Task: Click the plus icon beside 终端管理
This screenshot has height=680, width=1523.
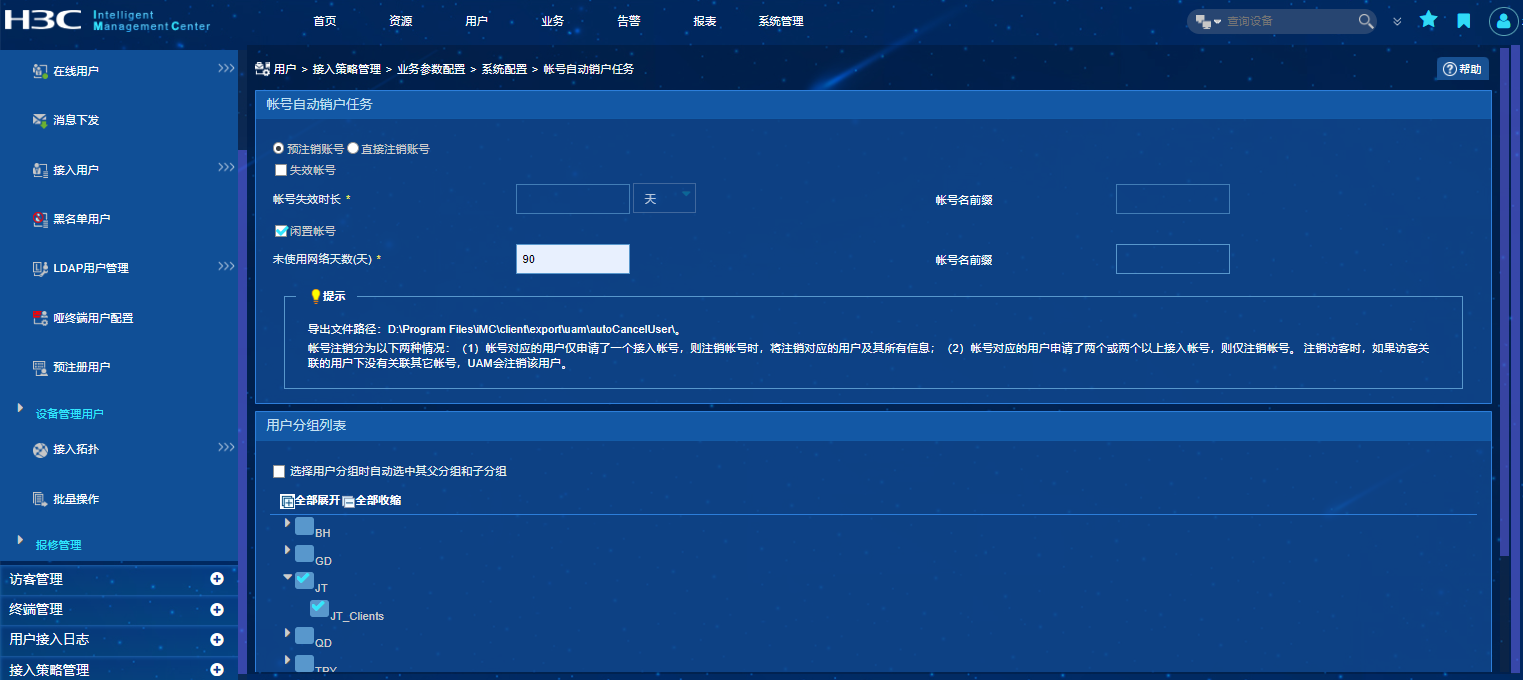Action: 217,609
